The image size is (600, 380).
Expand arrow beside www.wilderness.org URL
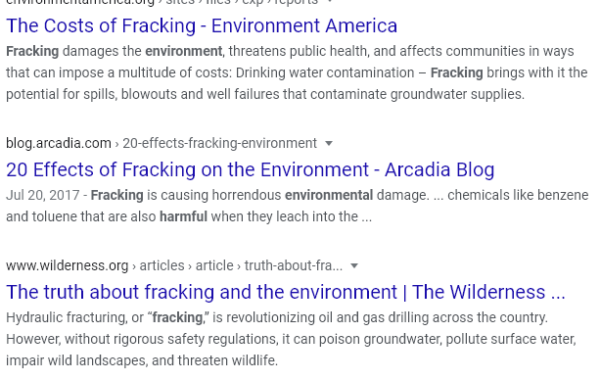(x=354, y=266)
